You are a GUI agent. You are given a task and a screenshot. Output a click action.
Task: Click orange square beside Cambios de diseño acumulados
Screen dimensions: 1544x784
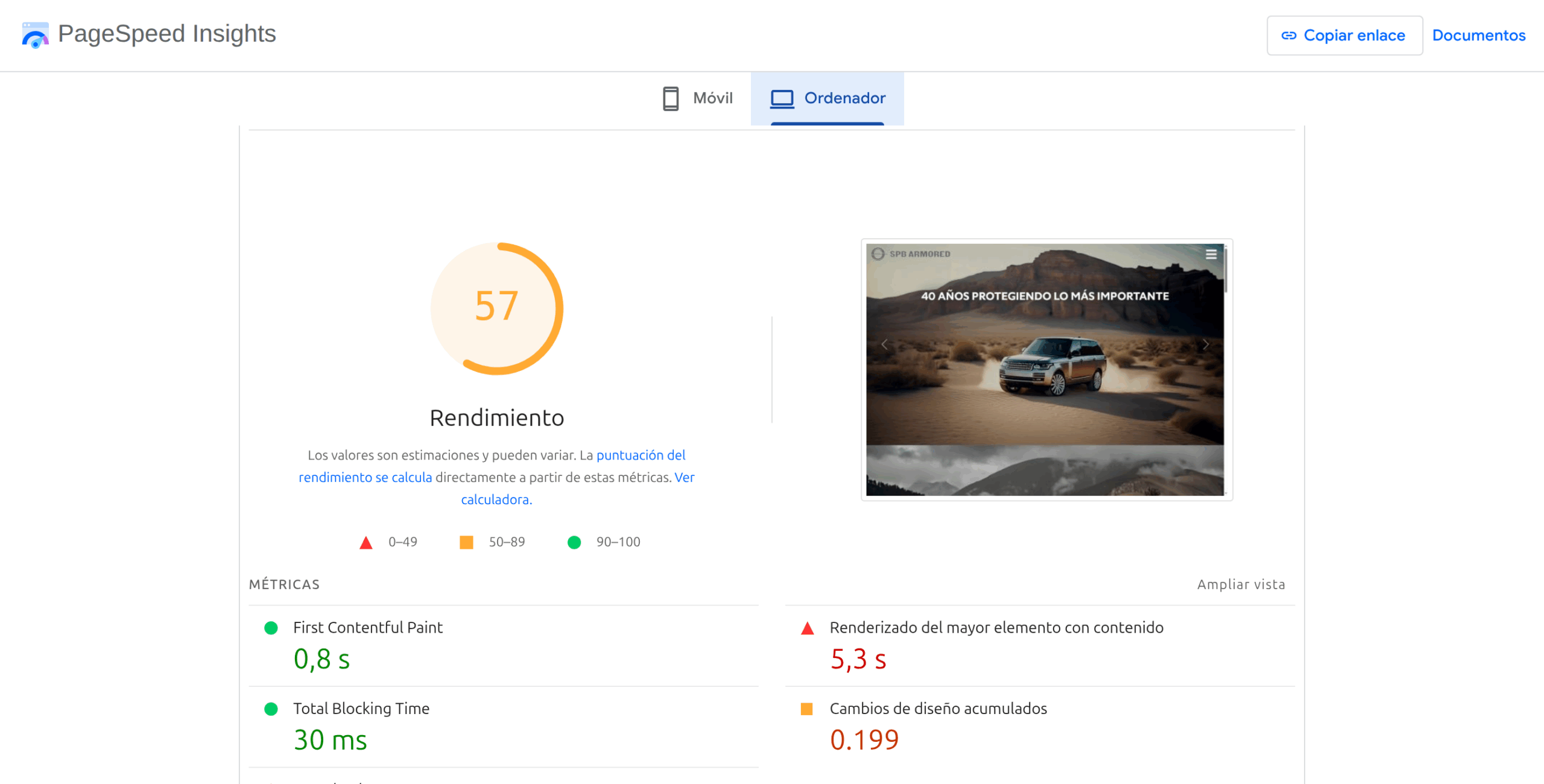[x=806, y=709]
